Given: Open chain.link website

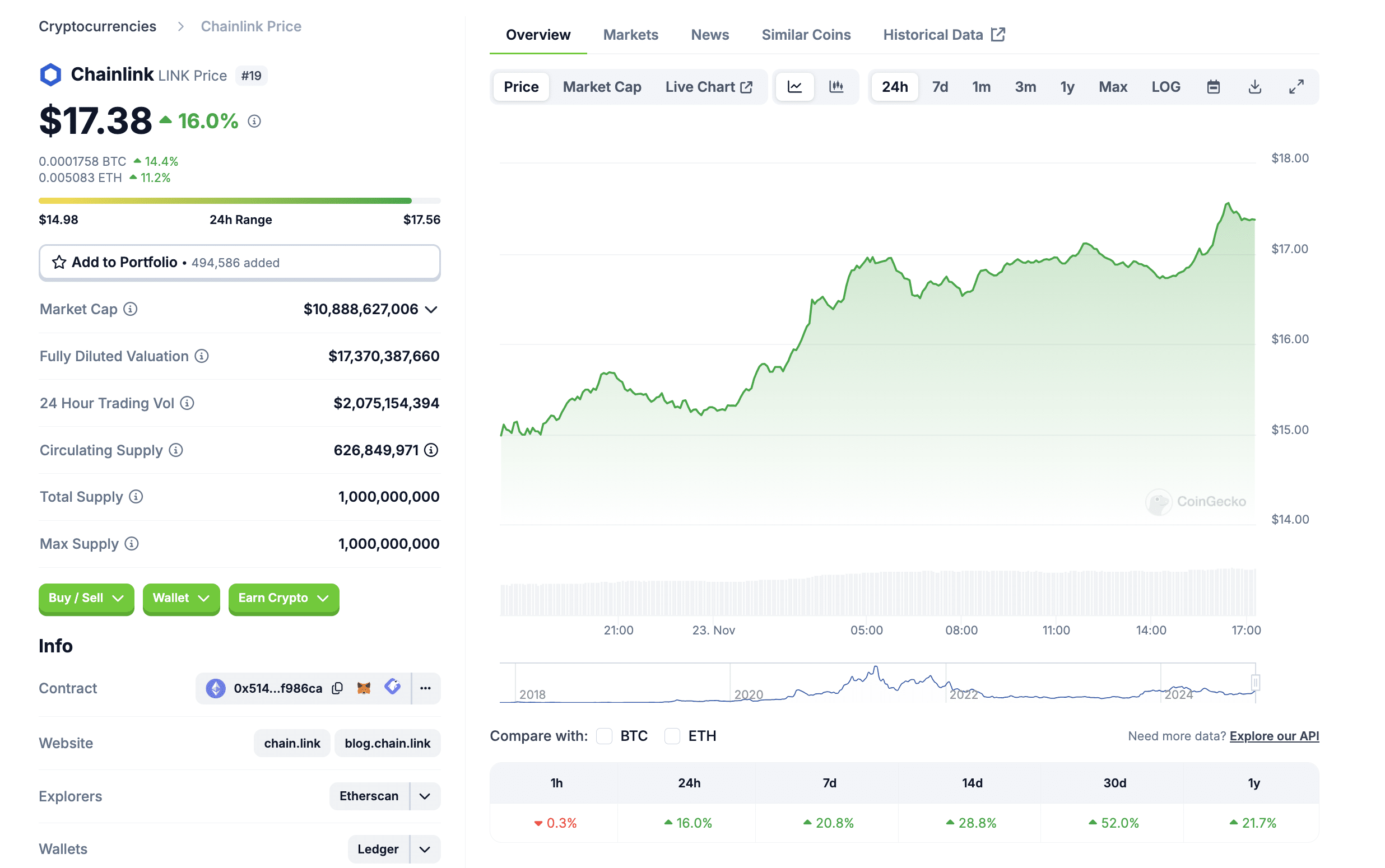Looking at the screenshot, I should coord(292,744).
